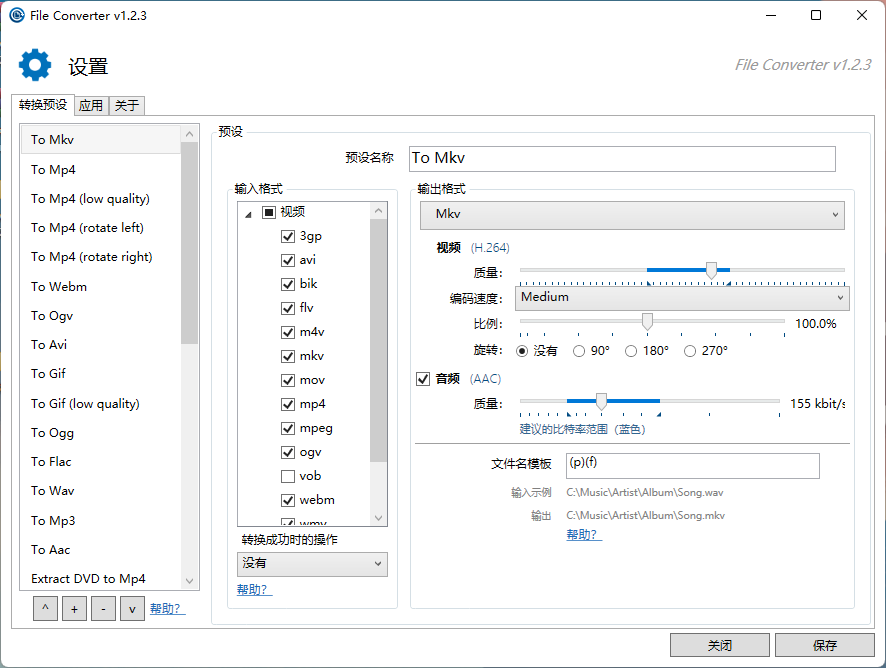Select the To Gif preset
The image size is (886, 668).
101,374
